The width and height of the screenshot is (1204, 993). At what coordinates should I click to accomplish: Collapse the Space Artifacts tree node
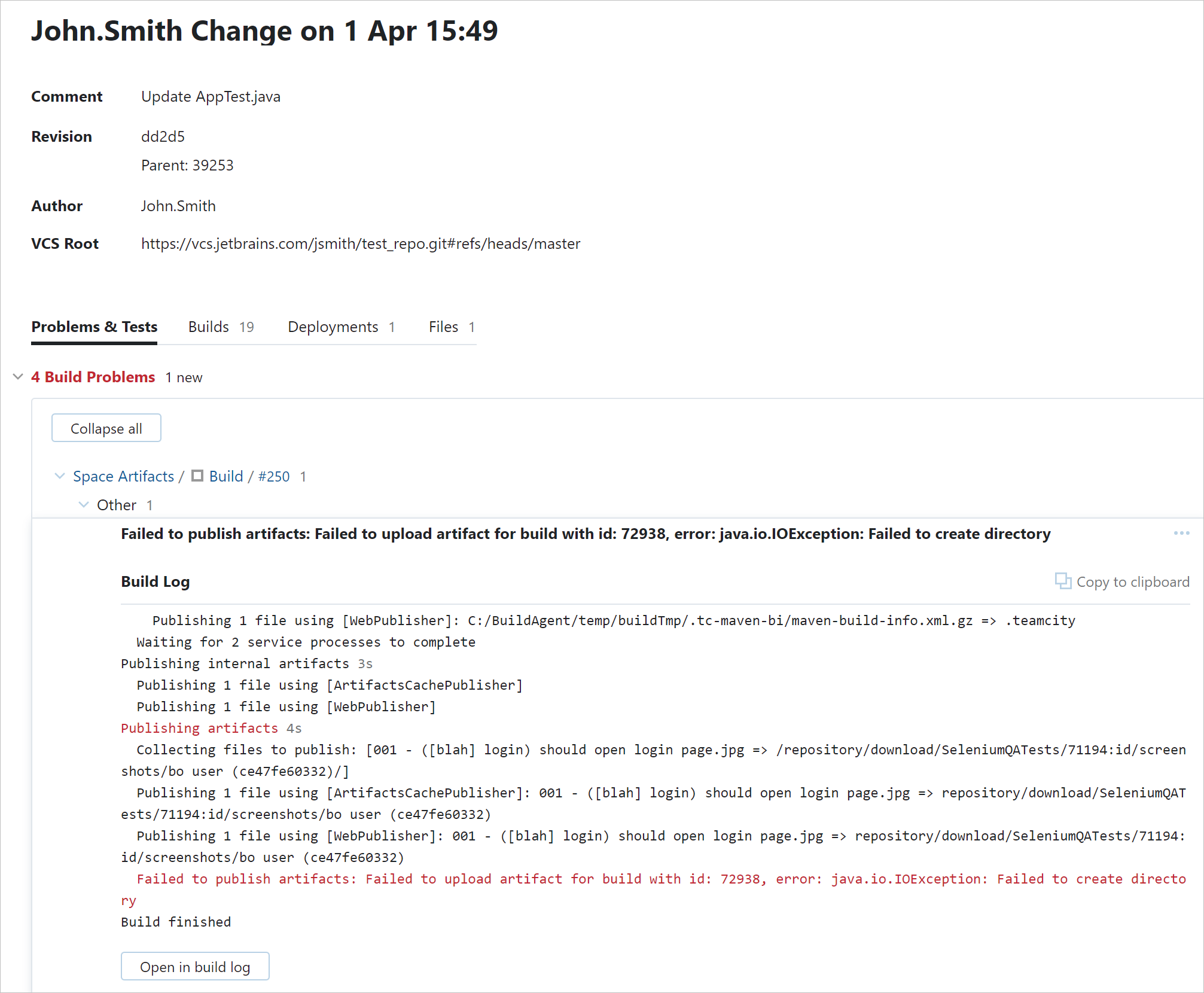[60, 476]
